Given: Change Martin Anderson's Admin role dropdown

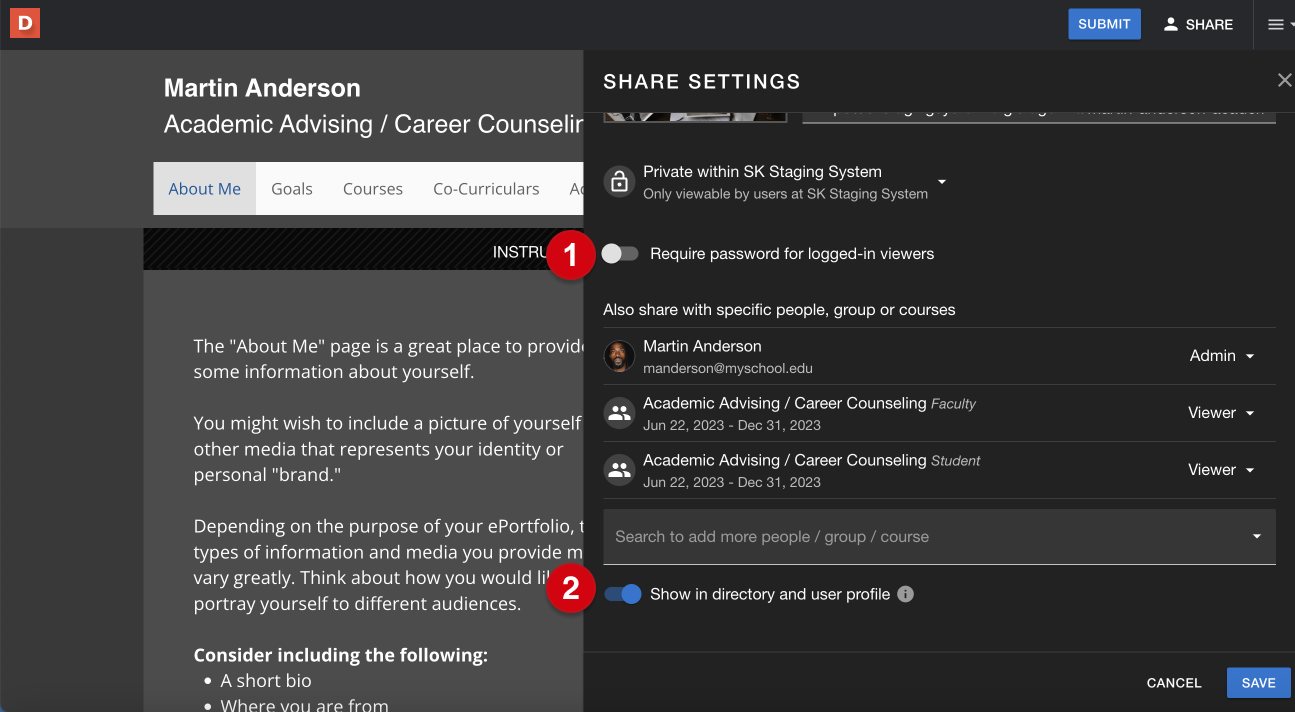Looking at the screenshot, I should point(1221,356).
